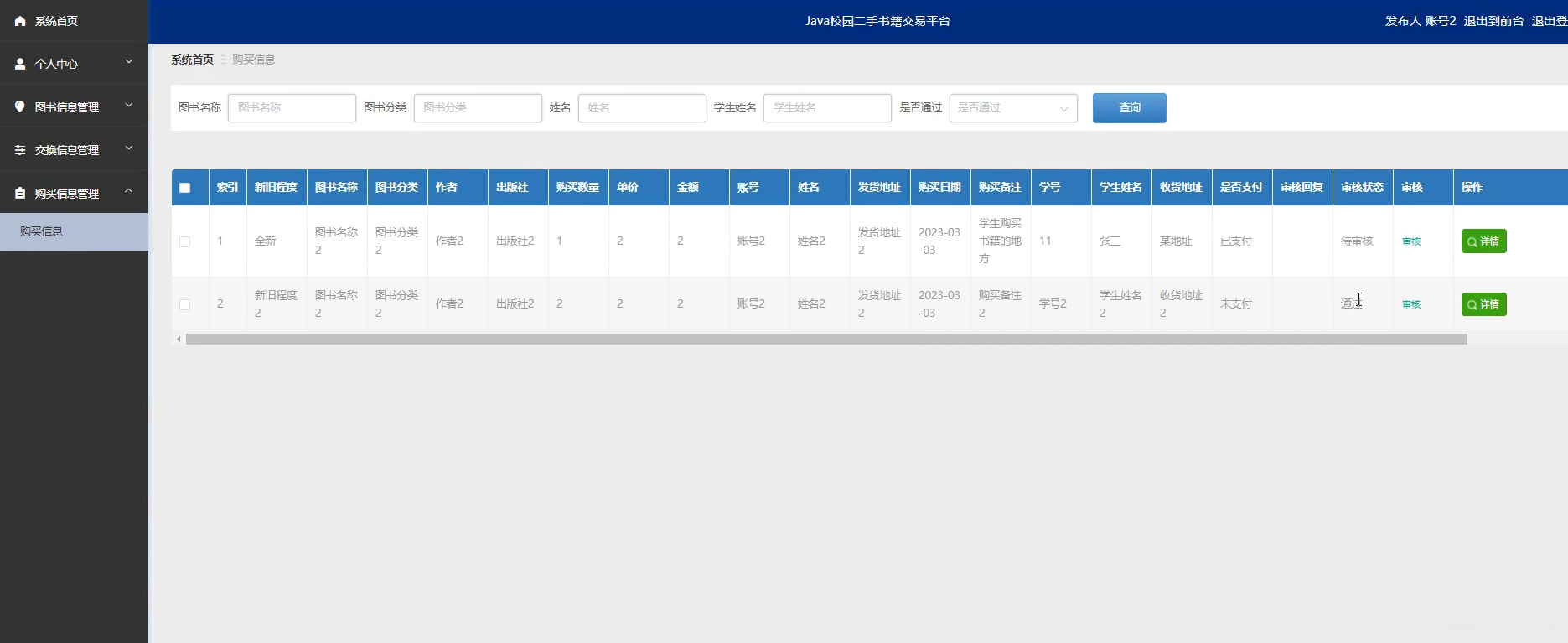Open the 购买信息管理 sidebar menu
The height and width of the screenshot is (643, 1568).
pyautogui.click(x=74, y=193)
